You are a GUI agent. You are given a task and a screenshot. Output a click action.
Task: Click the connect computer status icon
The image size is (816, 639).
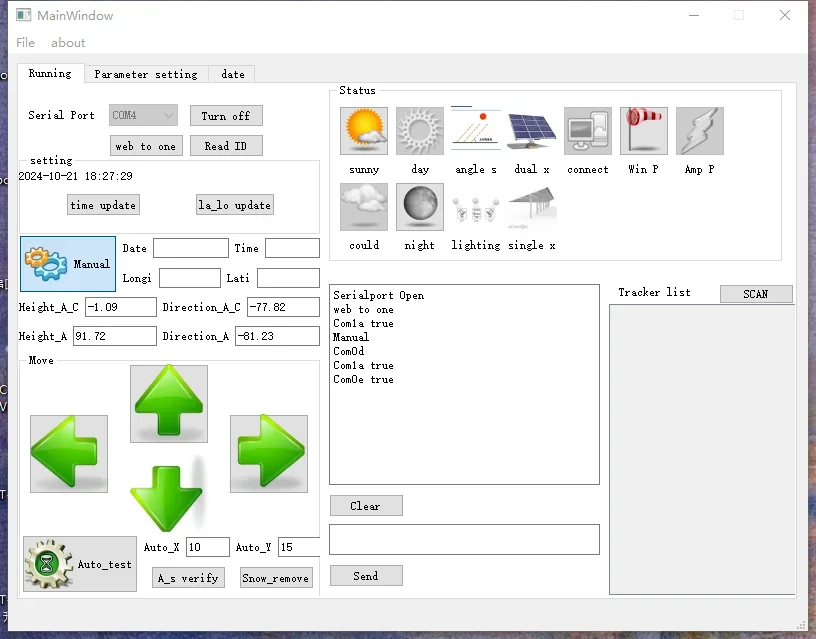(588, 131)
